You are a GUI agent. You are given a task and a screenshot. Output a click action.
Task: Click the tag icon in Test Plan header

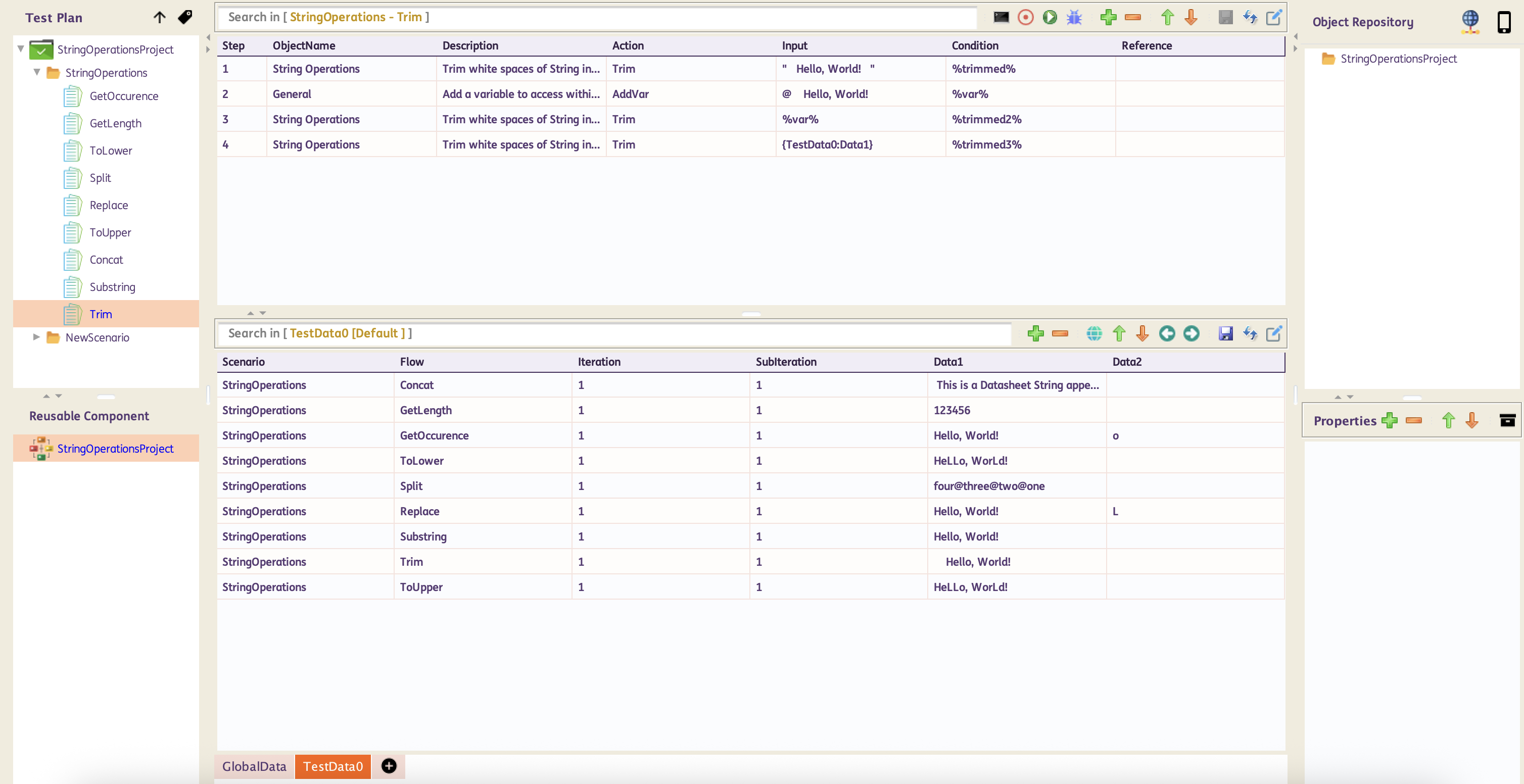185,17
